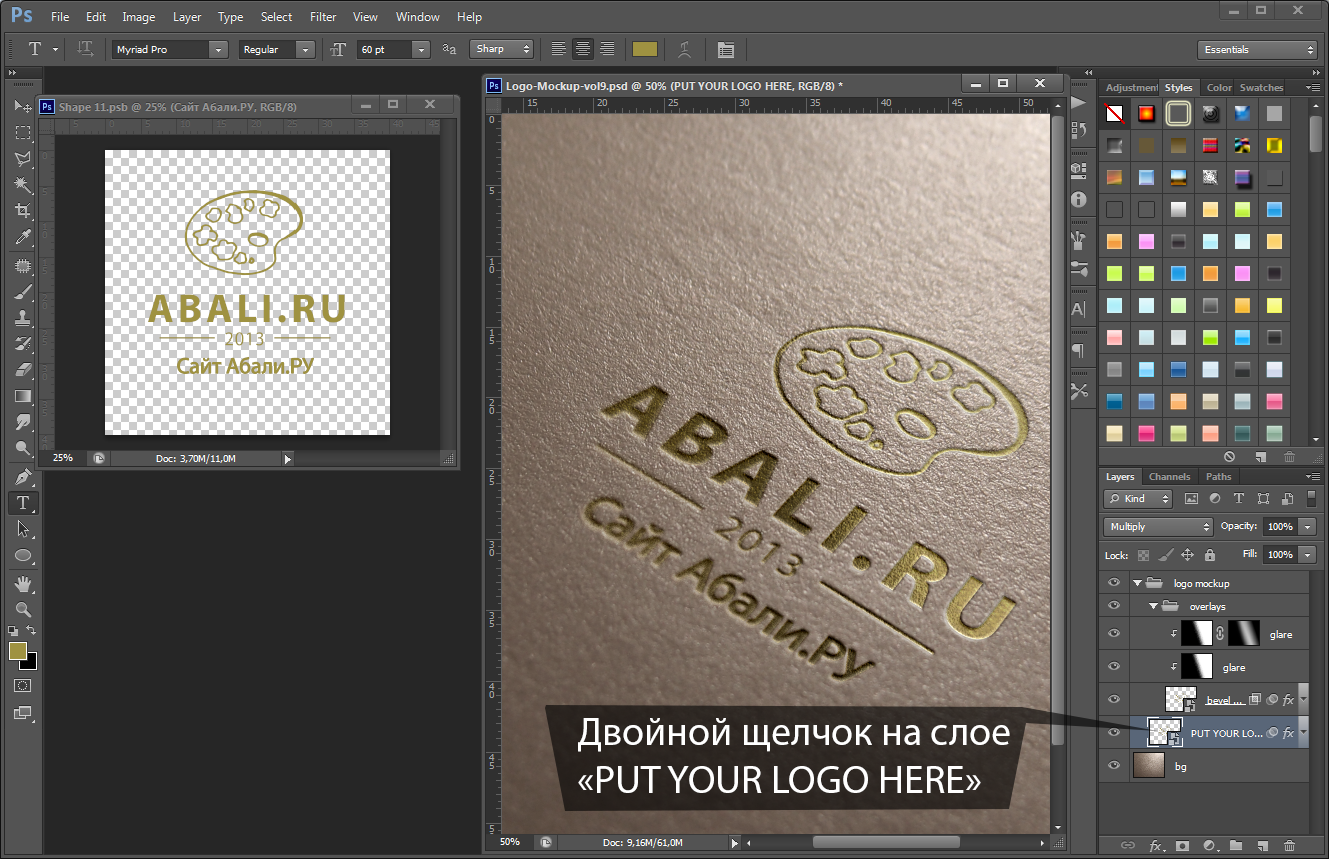The image size is (1329, 859).
Task: Select the Gradient tool
Action: click(22, 396)
